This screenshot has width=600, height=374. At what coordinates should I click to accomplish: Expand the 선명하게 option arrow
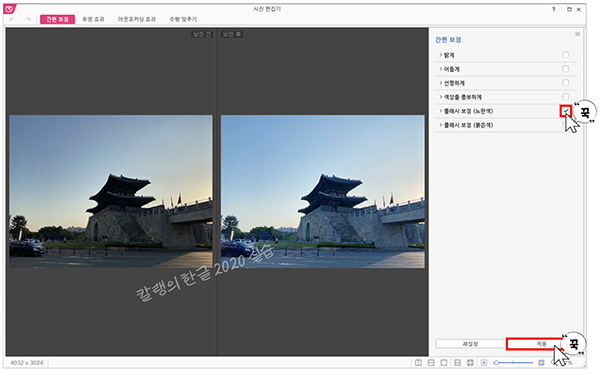(440, 83)
